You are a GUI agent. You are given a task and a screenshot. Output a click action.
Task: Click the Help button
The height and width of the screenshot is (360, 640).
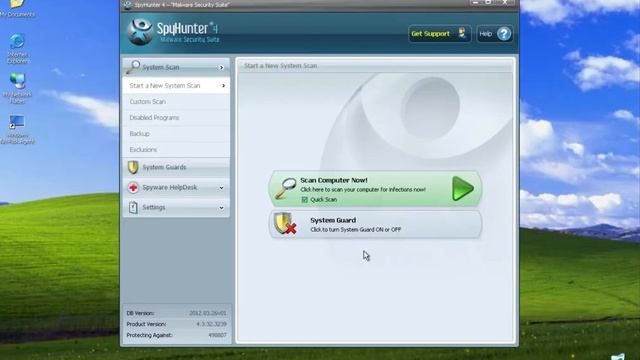(x=495, y=34)
